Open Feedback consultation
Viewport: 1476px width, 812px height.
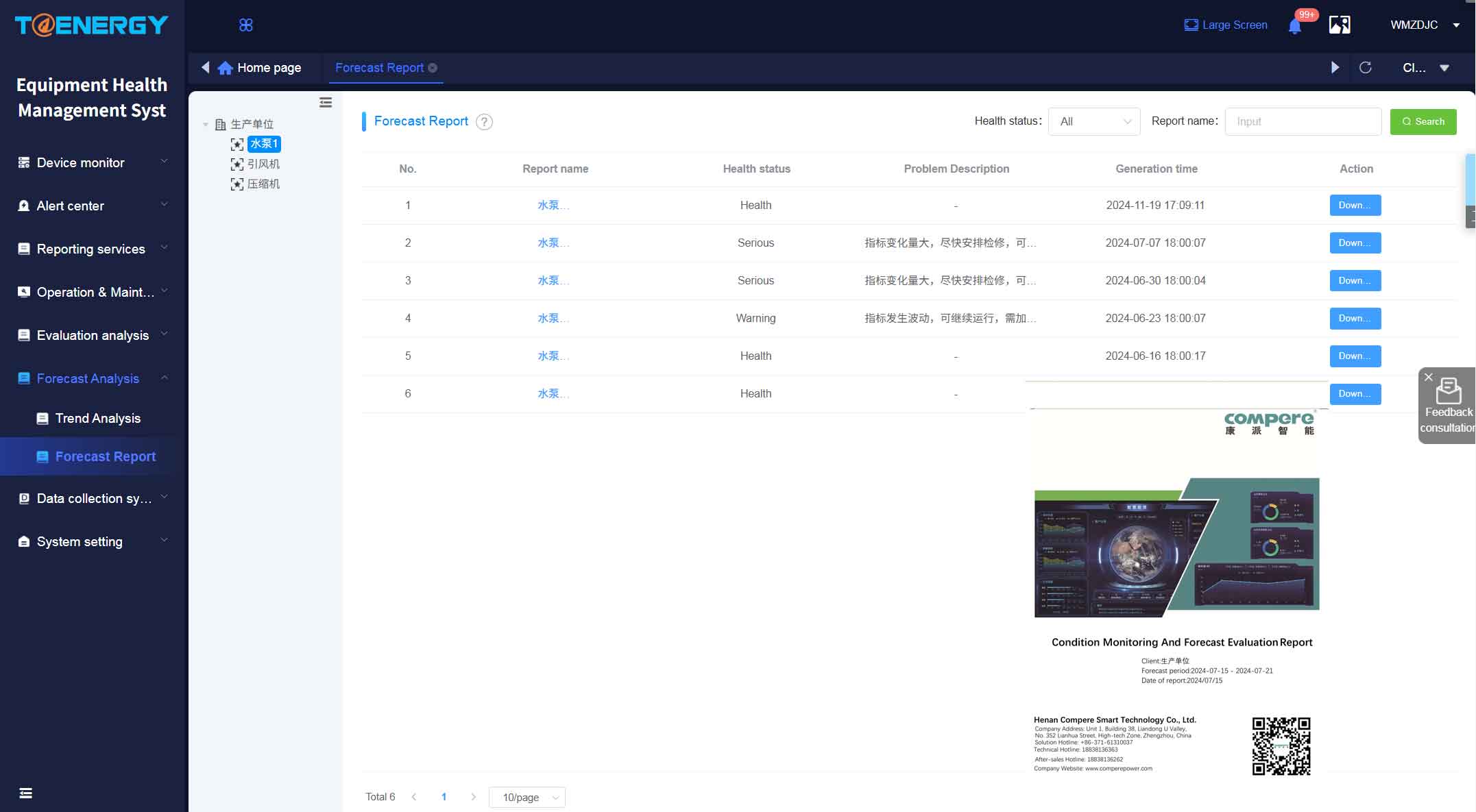(1448, 407)
